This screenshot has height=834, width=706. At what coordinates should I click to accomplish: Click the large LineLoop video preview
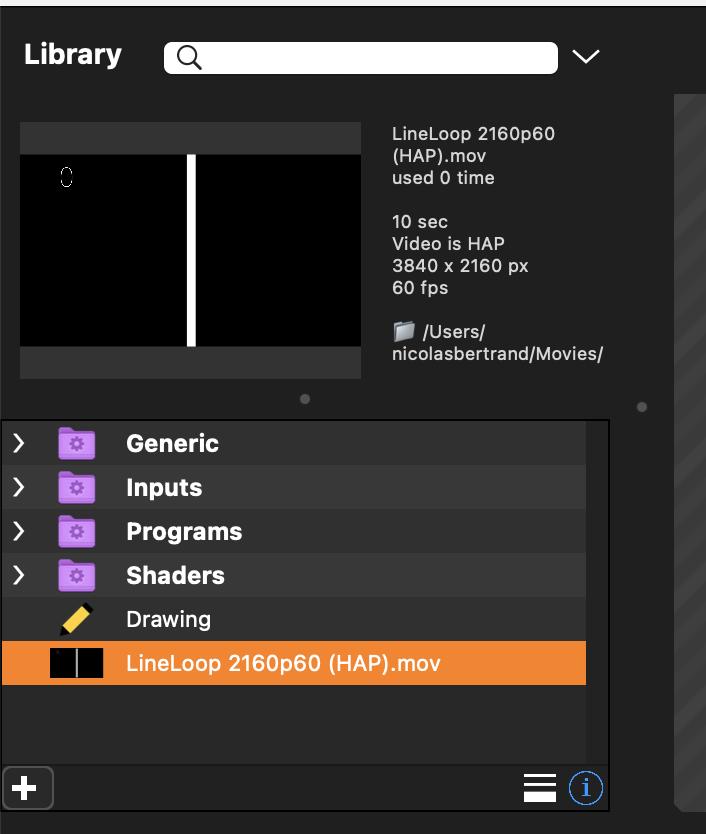[190, 250]
